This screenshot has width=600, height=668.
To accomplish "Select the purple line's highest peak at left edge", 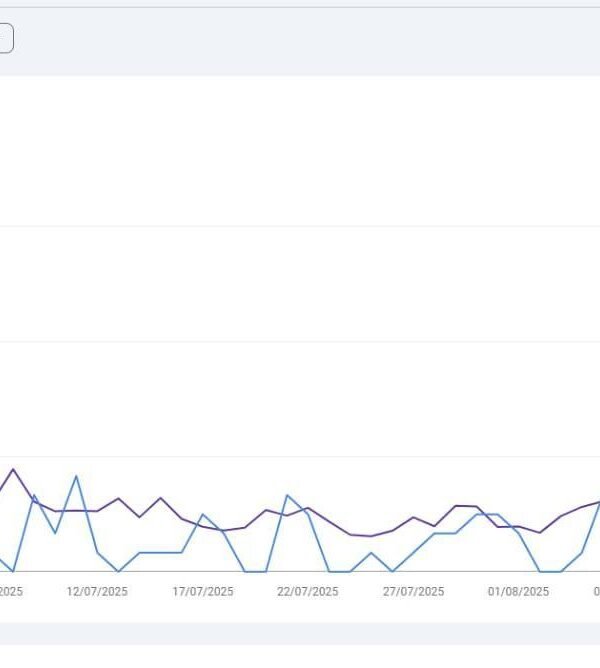I will pyautogui.click(x=13, y=469).
